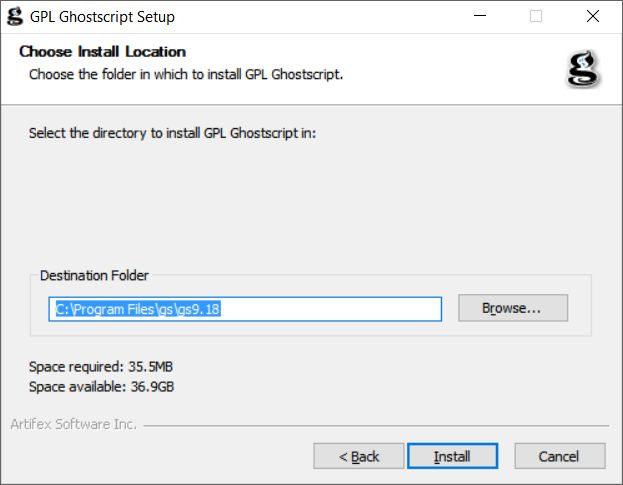Click the "Choose the folder in which" subtitle
Viewport: 623px width, 485px height.
(x=186, y=74)
